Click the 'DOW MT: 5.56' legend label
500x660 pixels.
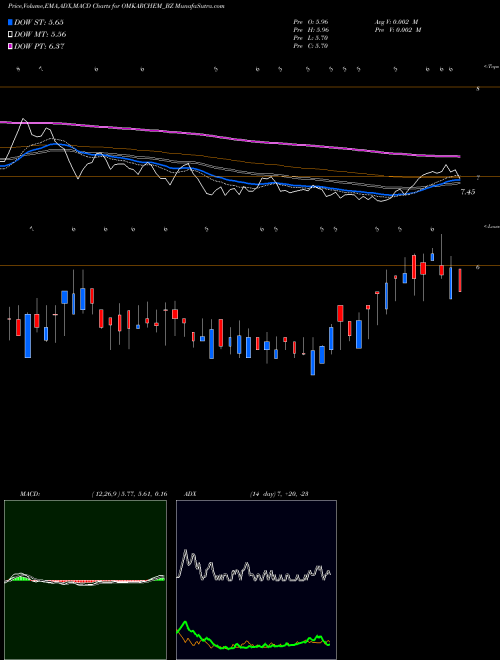(x=40, y=34)
